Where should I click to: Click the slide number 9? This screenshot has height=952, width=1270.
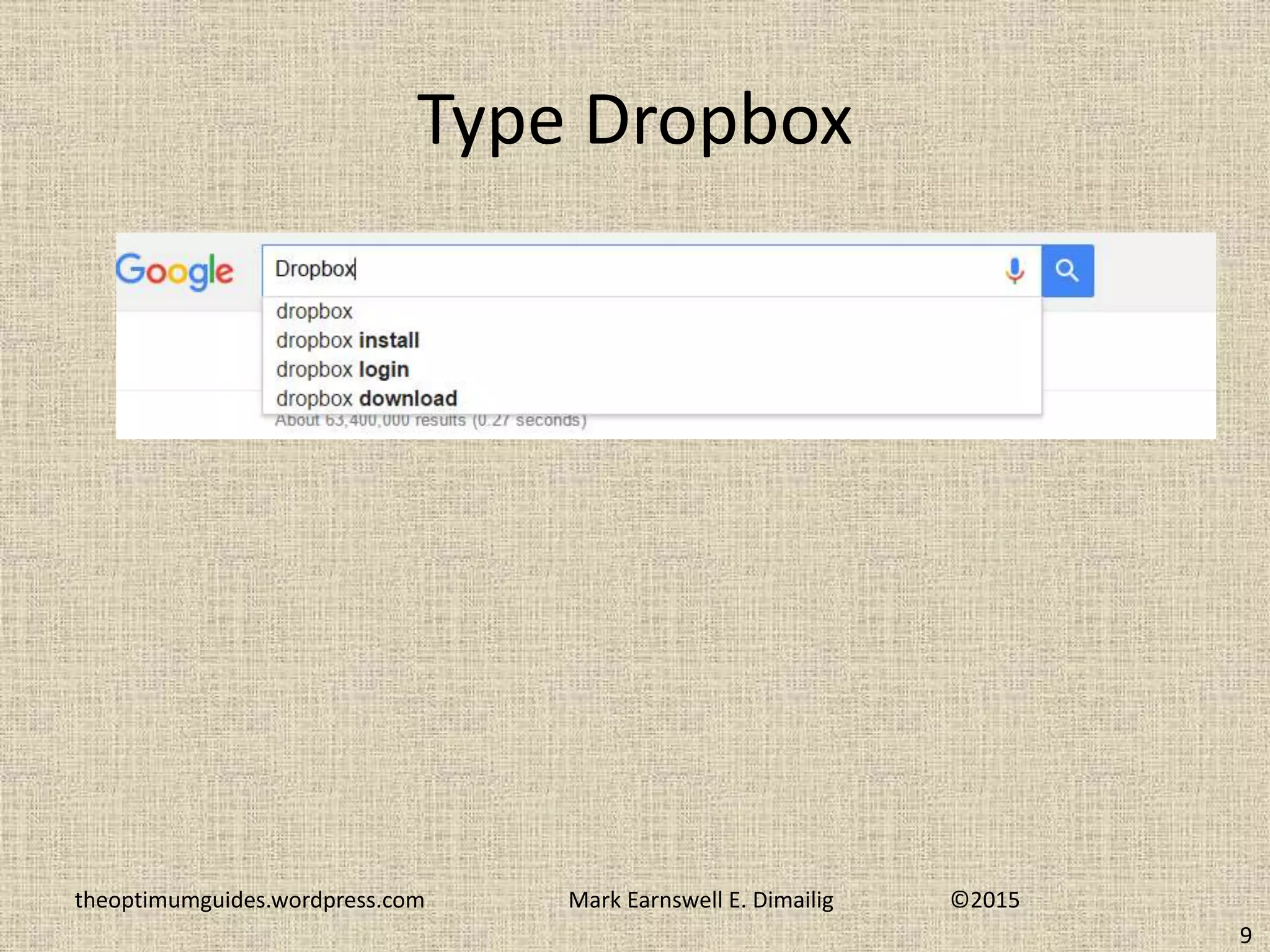[1245, 935]
